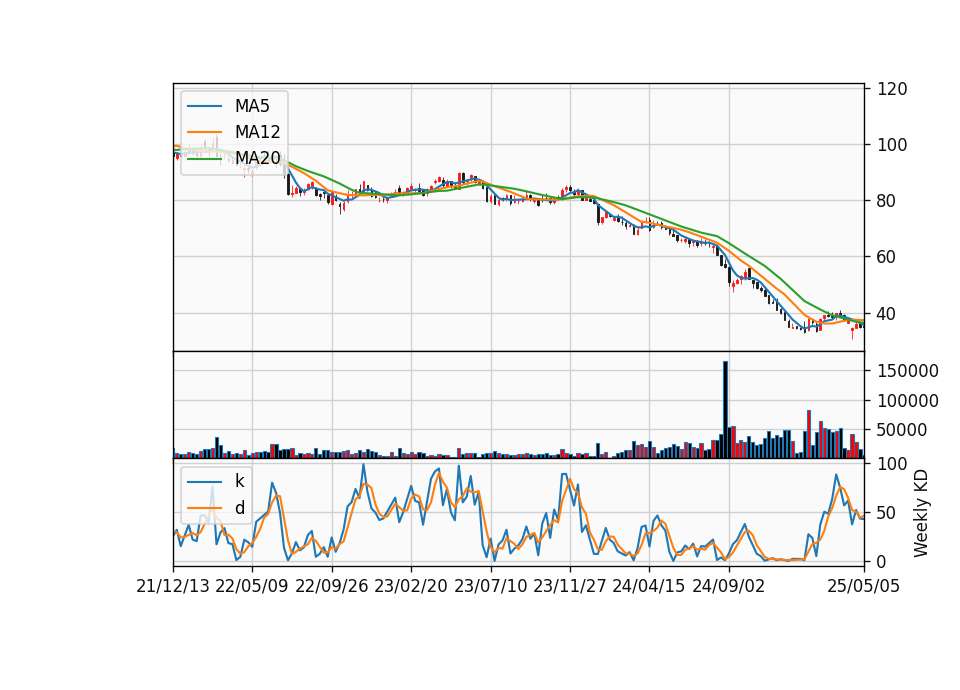Click the MA12 legend label
This screenshot has width=960, height=690.
pyautogui.click(x=257, y=132)
